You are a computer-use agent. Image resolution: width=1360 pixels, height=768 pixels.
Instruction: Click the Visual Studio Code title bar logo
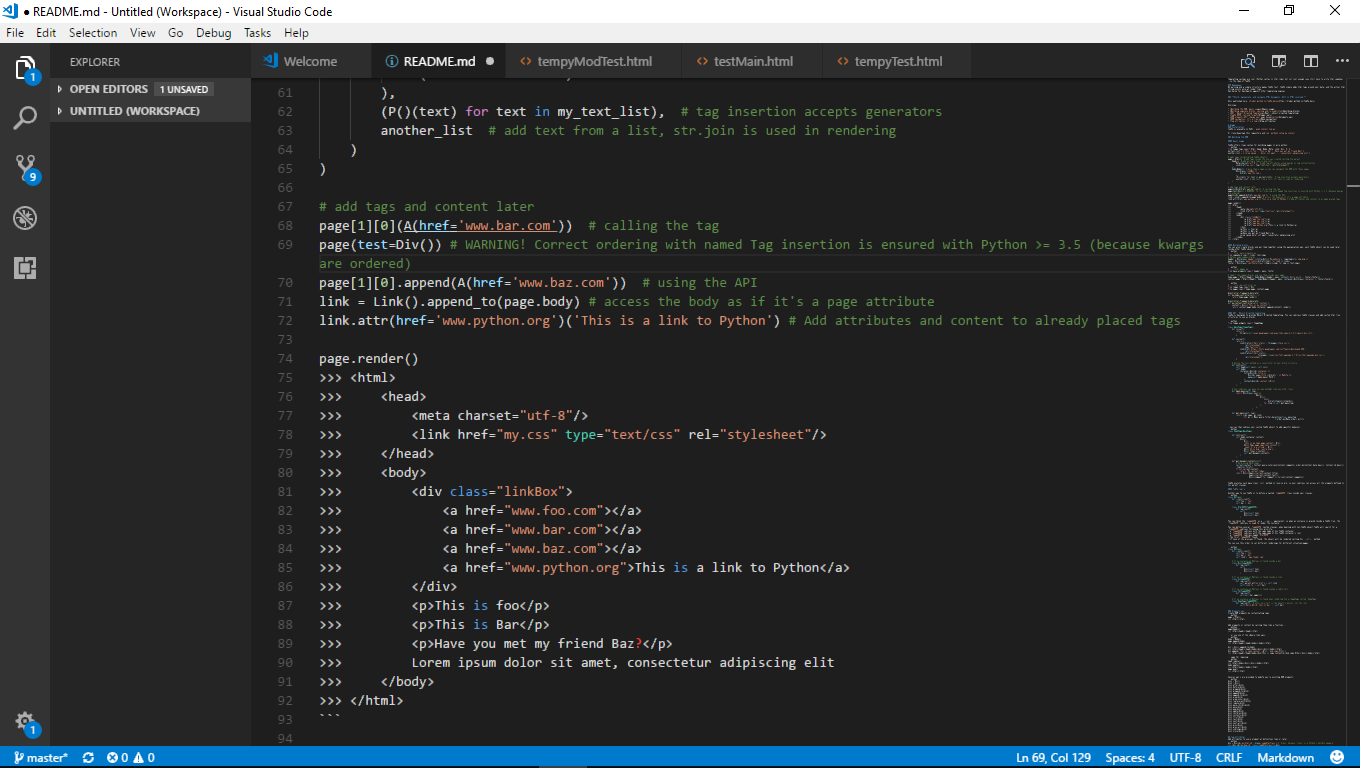point(12,11)
